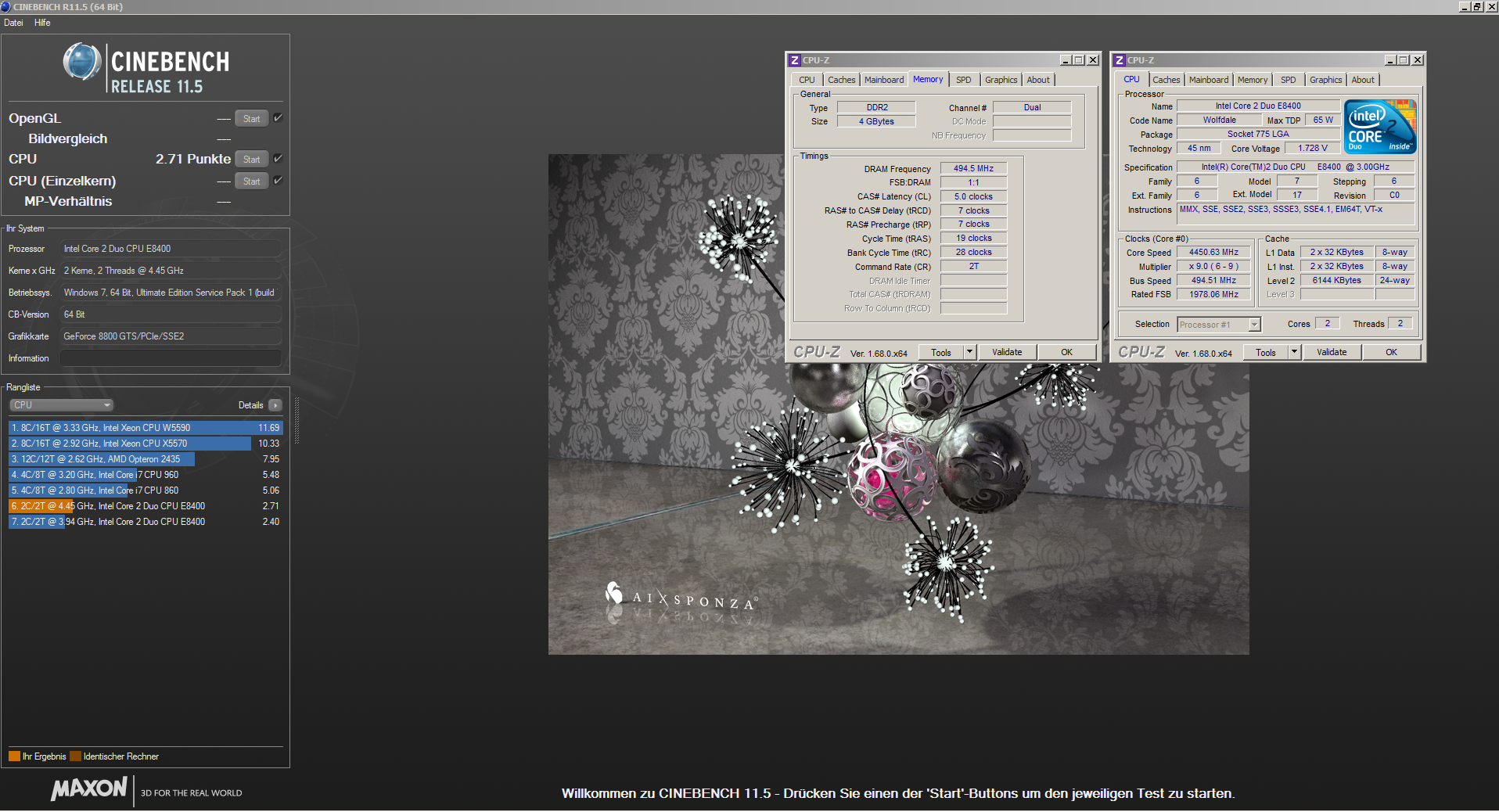
Task: Click the Cinebench app icon in title bar
Action: (x=5, y=6)
